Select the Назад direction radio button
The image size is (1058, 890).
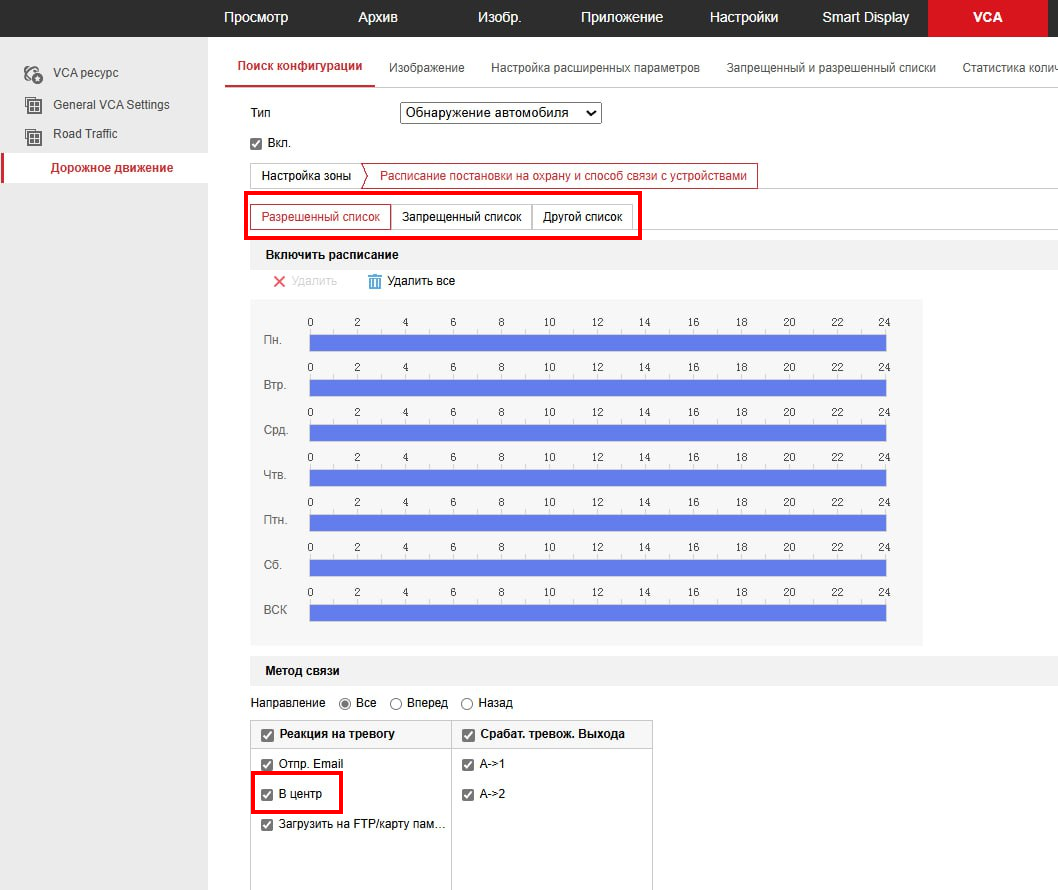466,704
